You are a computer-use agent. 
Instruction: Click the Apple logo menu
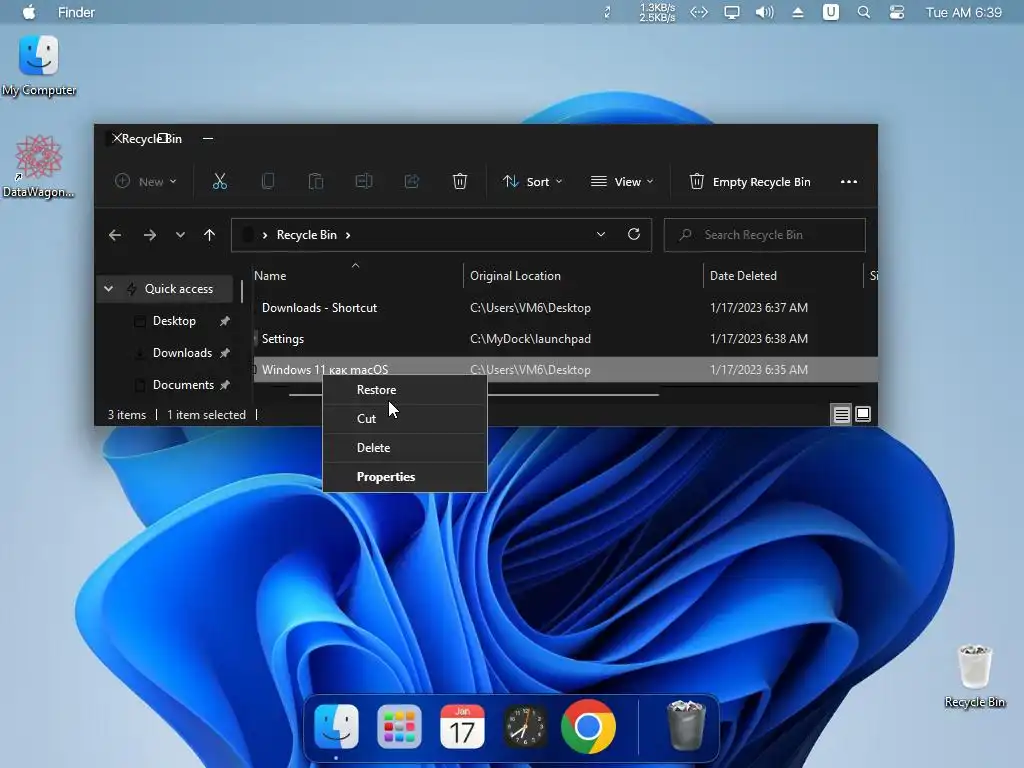29,12
